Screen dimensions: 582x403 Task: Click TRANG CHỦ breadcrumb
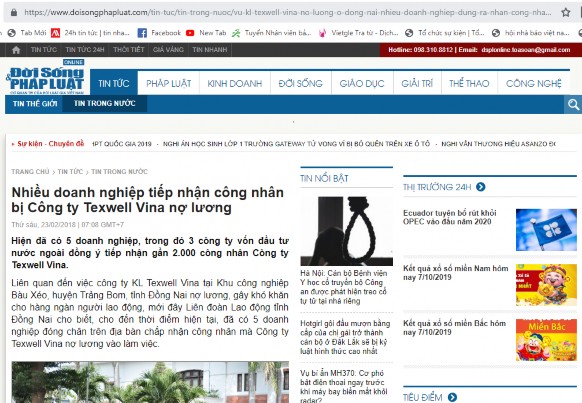(x=30, y=171)
